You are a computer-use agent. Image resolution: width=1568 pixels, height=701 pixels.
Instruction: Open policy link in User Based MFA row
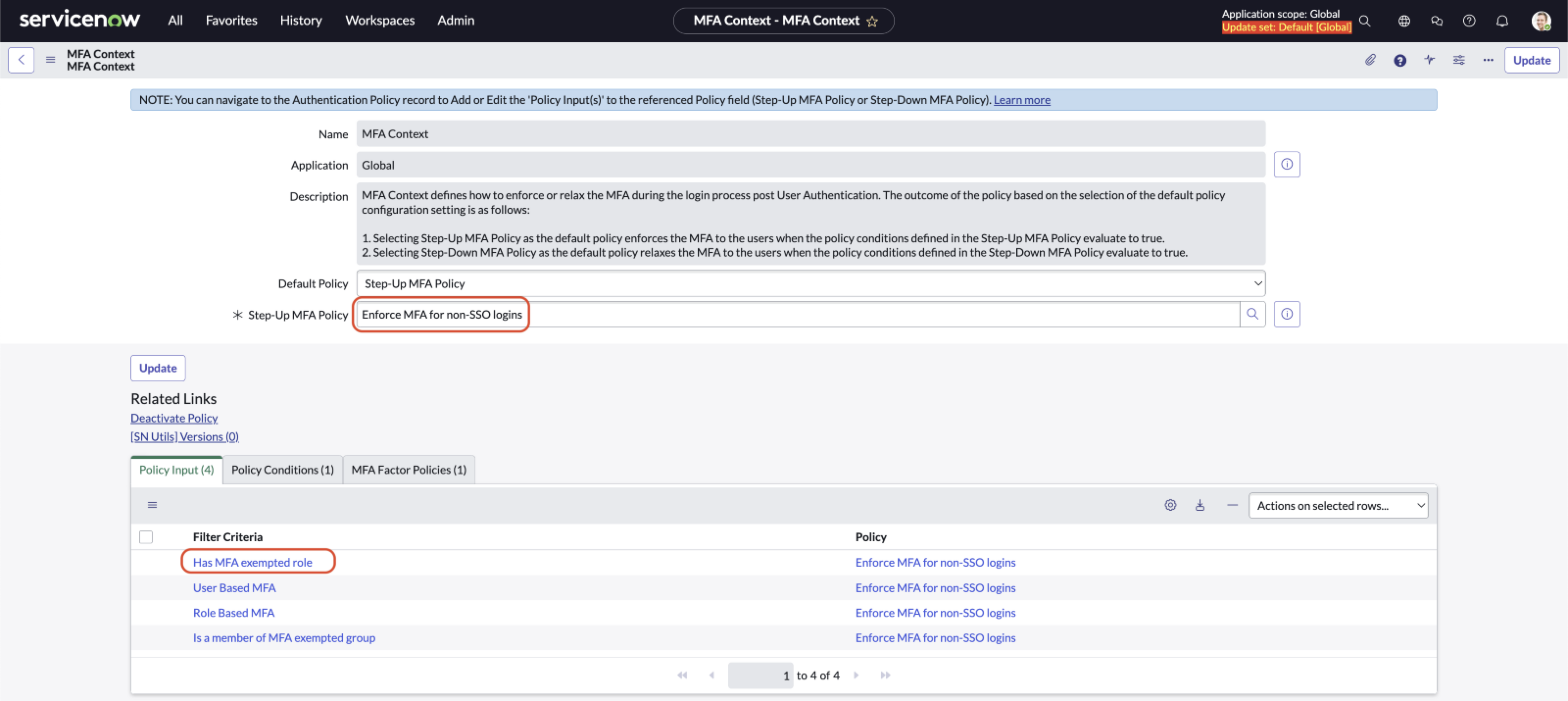(x=935, y=588)
